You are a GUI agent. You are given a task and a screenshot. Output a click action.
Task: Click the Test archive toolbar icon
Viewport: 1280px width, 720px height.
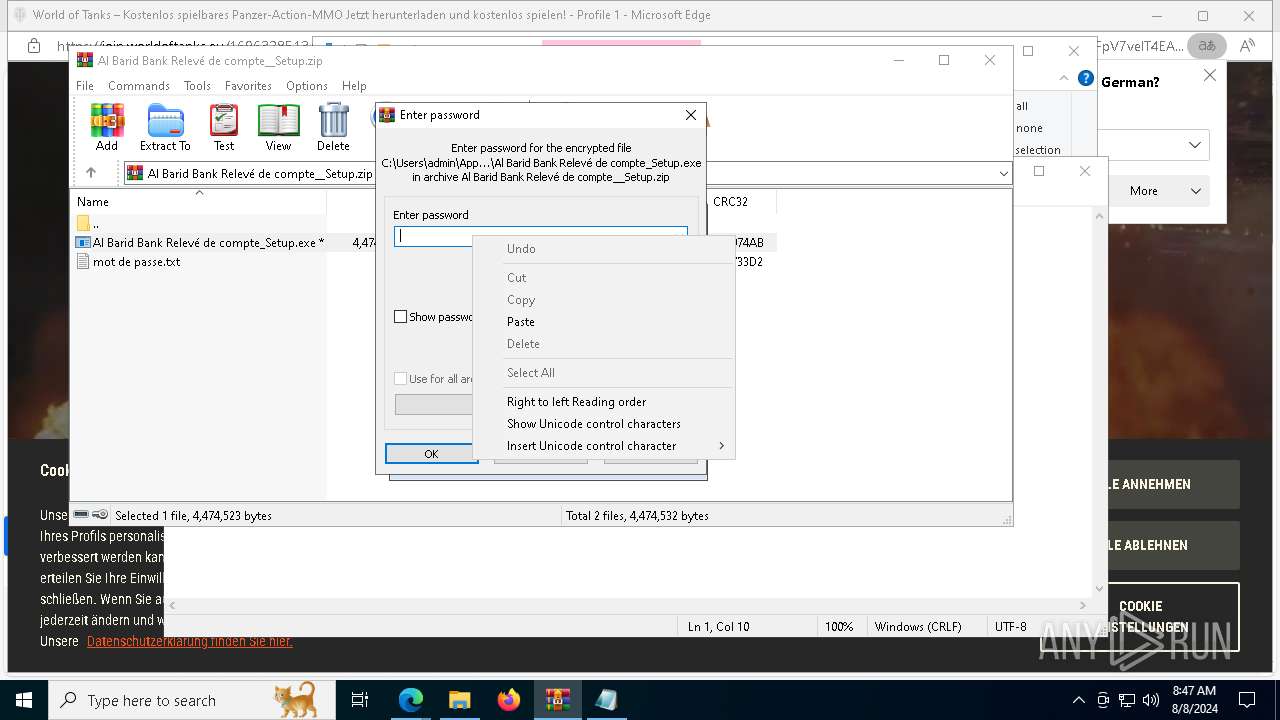[x=224, y=127]
